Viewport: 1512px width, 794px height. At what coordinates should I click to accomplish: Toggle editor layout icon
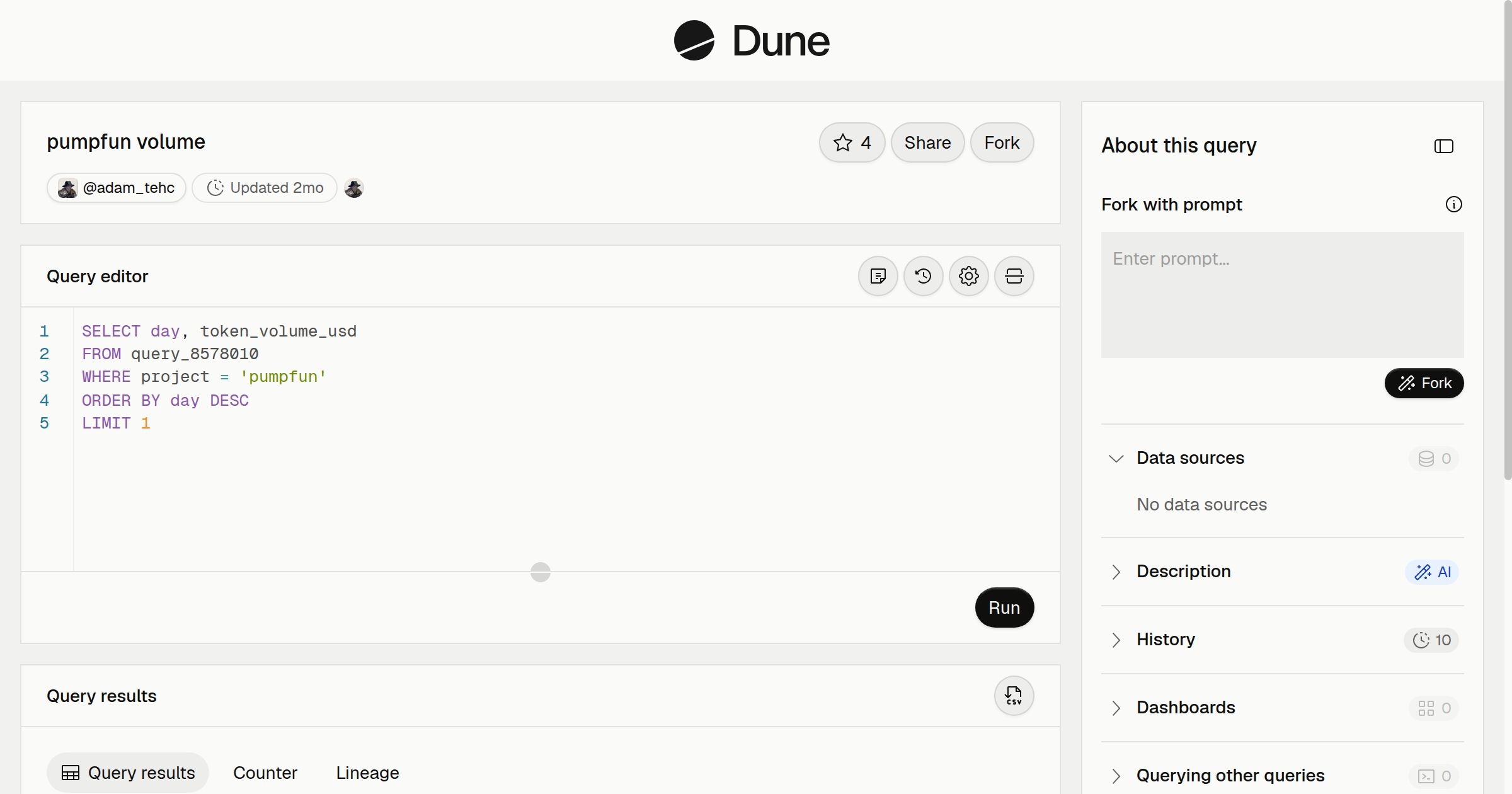pos(1014,276)
